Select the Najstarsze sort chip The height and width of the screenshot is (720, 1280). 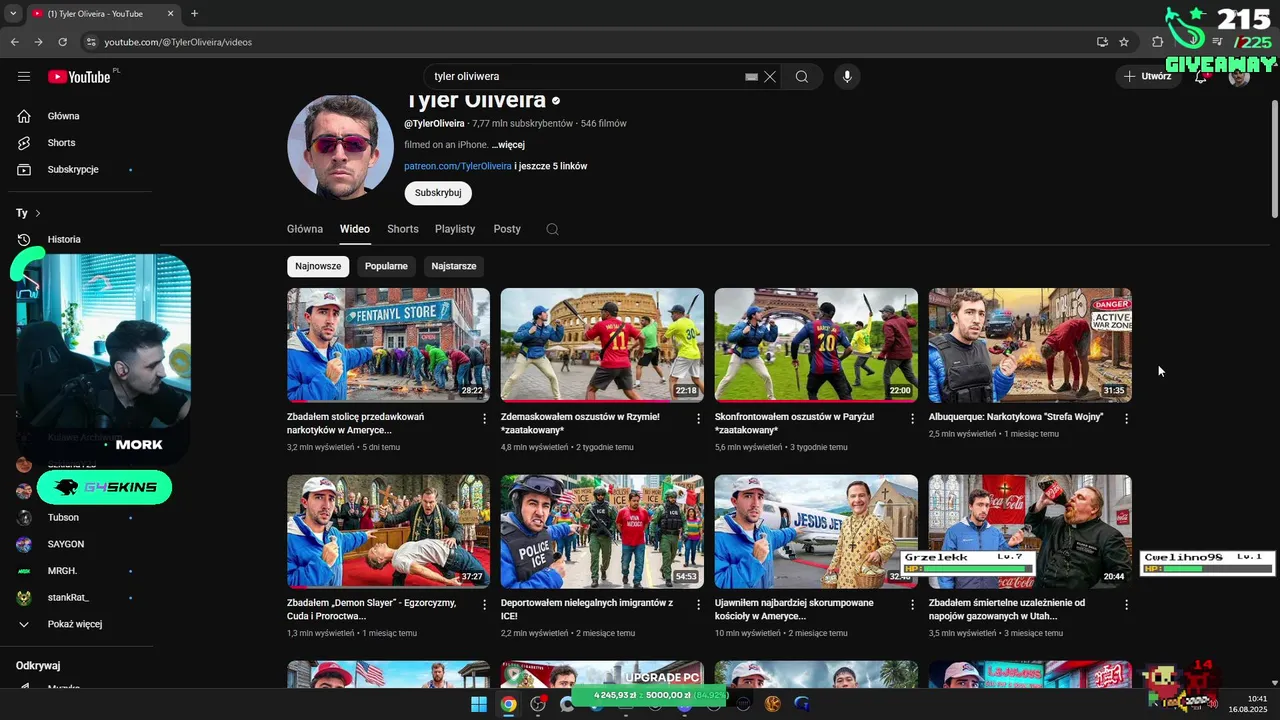tap(454, 266)
